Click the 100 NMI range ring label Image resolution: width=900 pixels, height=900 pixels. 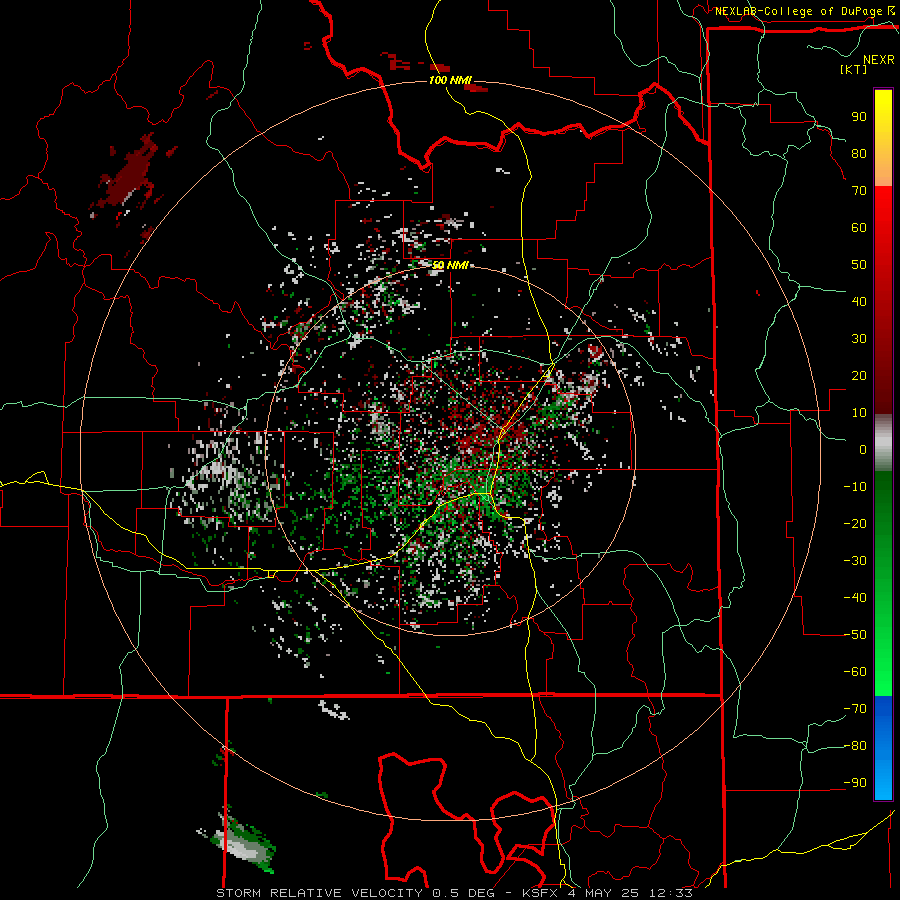(x=450, y=80)
